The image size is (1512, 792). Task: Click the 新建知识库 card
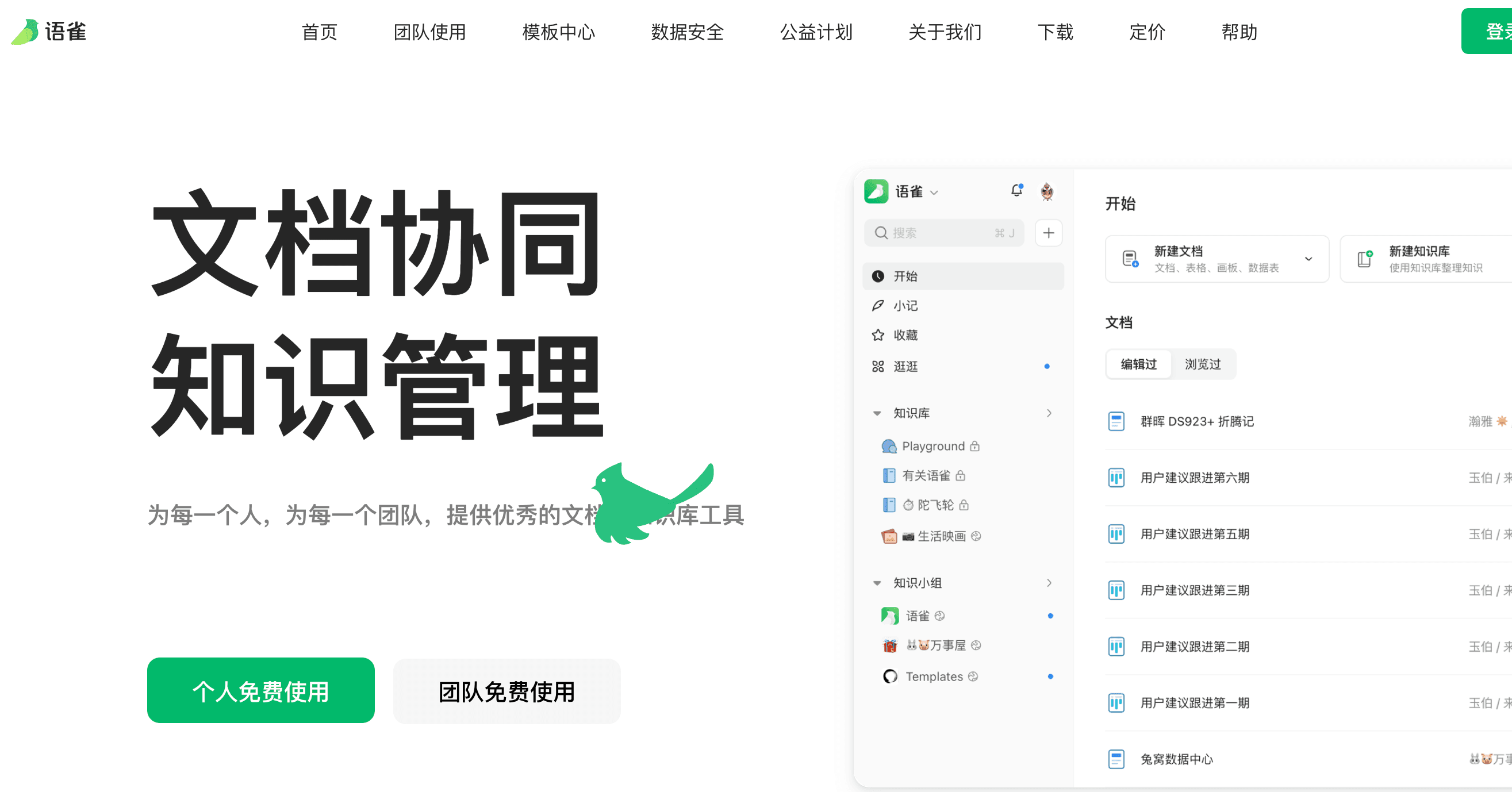1426,259
